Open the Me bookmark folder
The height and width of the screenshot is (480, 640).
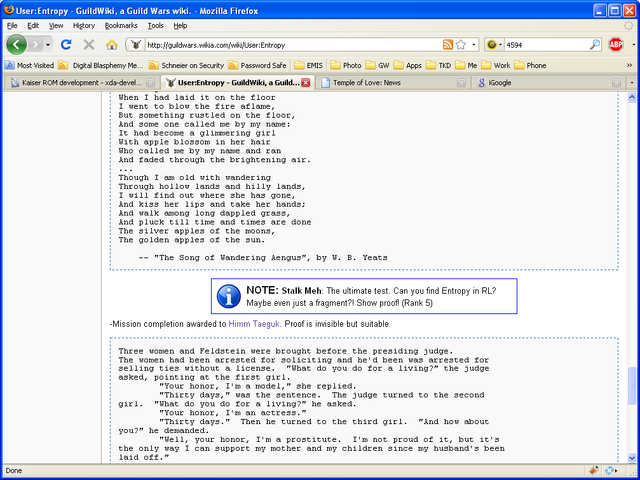466,65
